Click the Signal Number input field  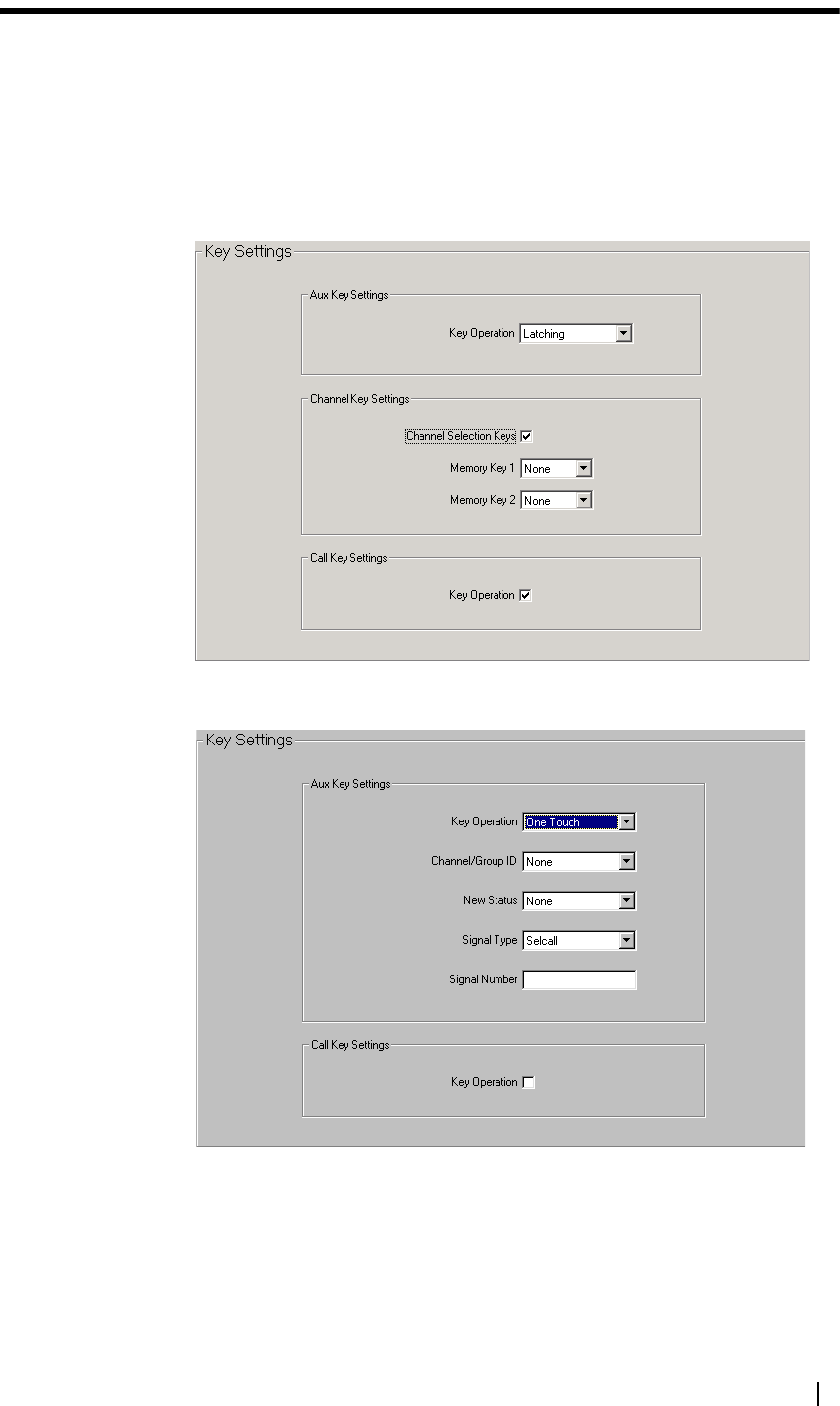tap(578, 980)
